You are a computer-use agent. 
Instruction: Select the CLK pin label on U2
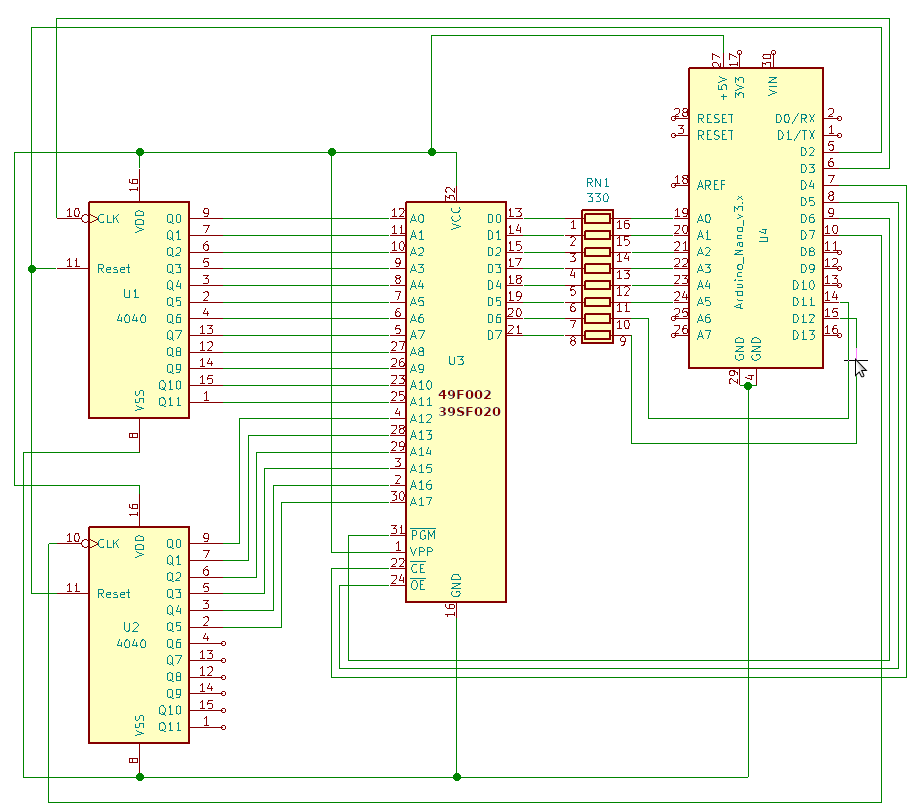pyautogui.click(x=109, y=544)
